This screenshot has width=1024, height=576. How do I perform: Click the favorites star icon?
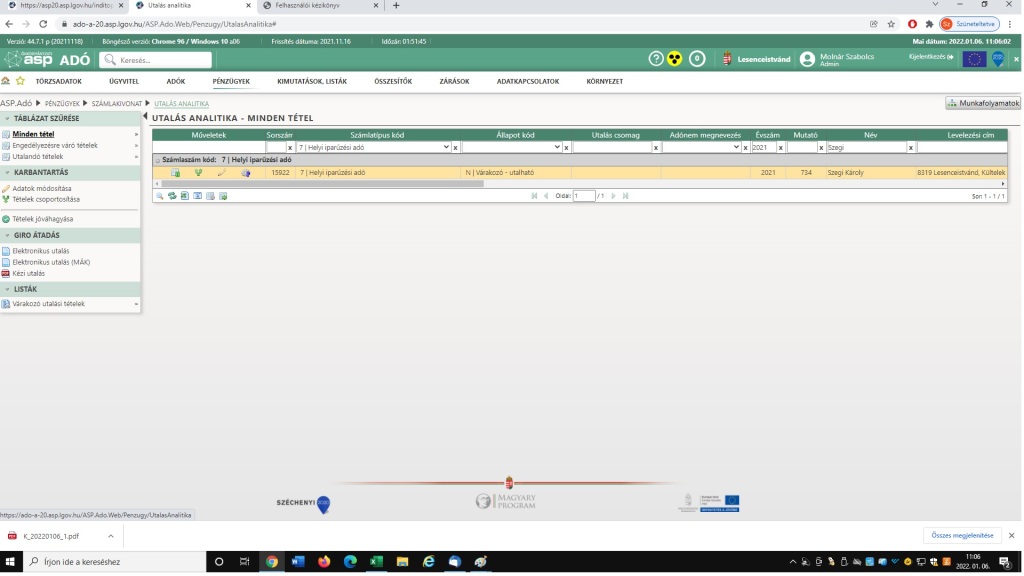(20, 81)
